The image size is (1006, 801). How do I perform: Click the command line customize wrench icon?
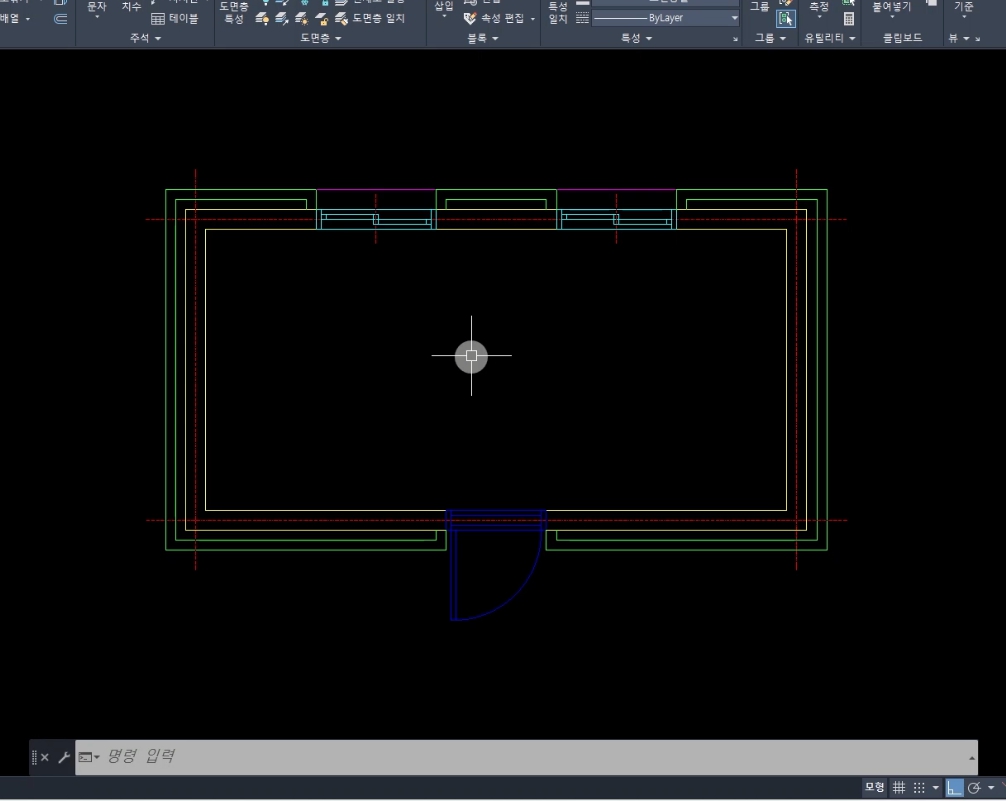click(x=62, y=757)
